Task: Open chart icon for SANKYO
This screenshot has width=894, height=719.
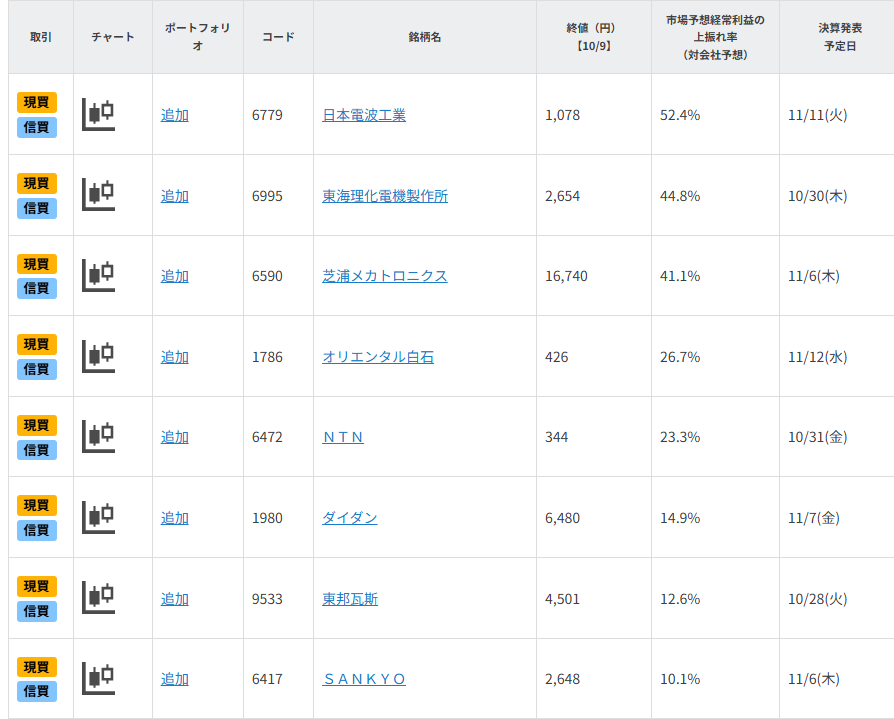Action: click(x=98, y=678)
